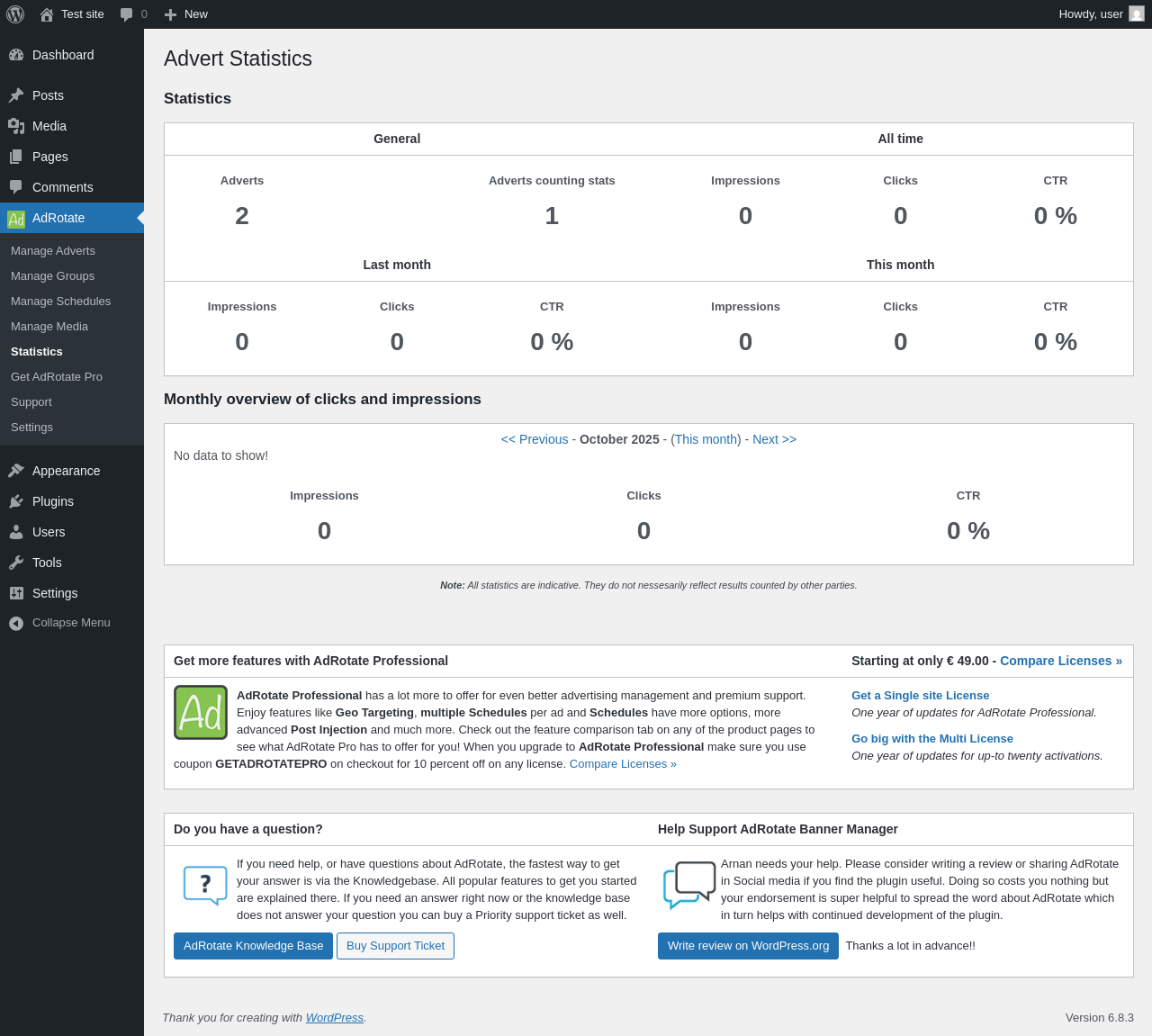Click the green AdRotate sidebar icon
Screen dimensions: 1152x1036
point(16,219)
